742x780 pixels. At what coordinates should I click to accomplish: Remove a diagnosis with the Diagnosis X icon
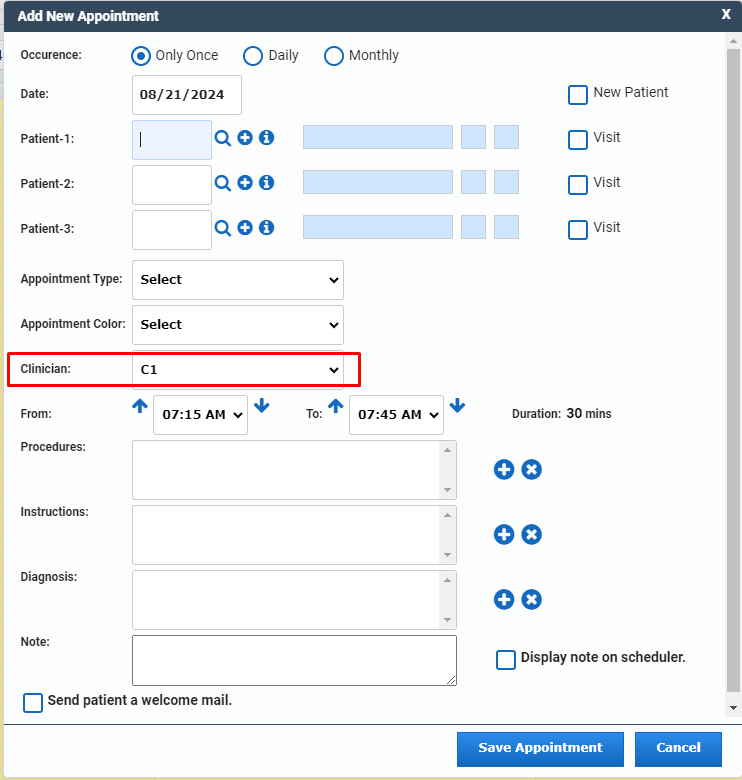click(x=532, y=599)
